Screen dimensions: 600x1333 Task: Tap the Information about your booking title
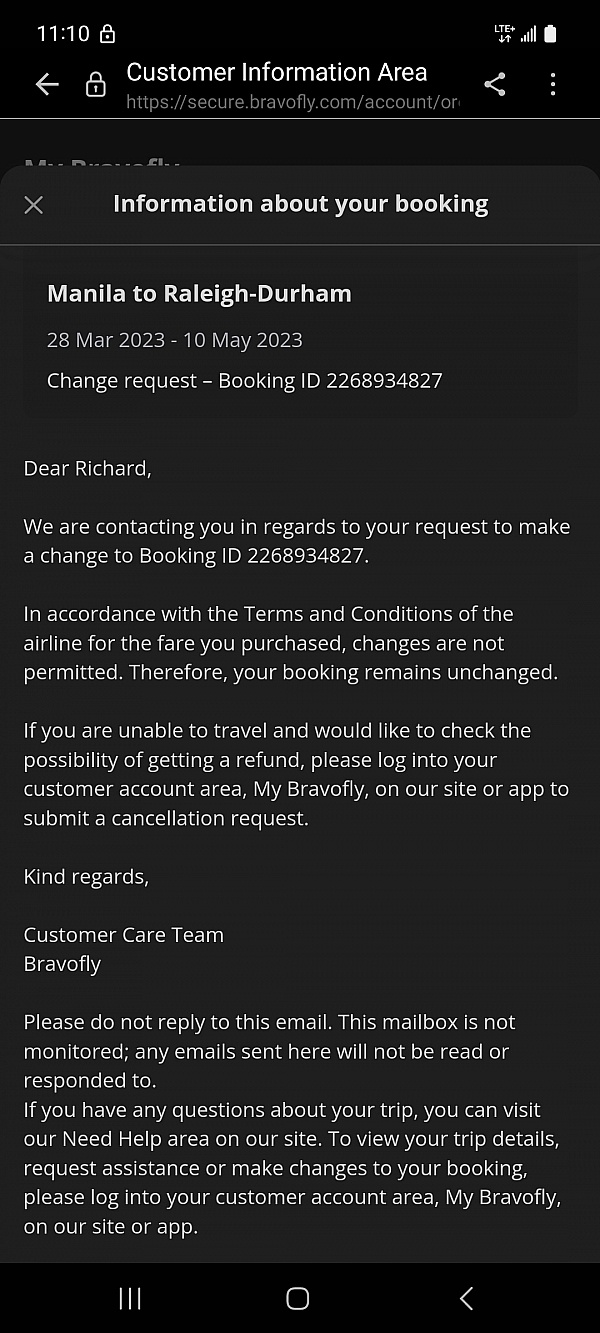(x=300, y=204)
